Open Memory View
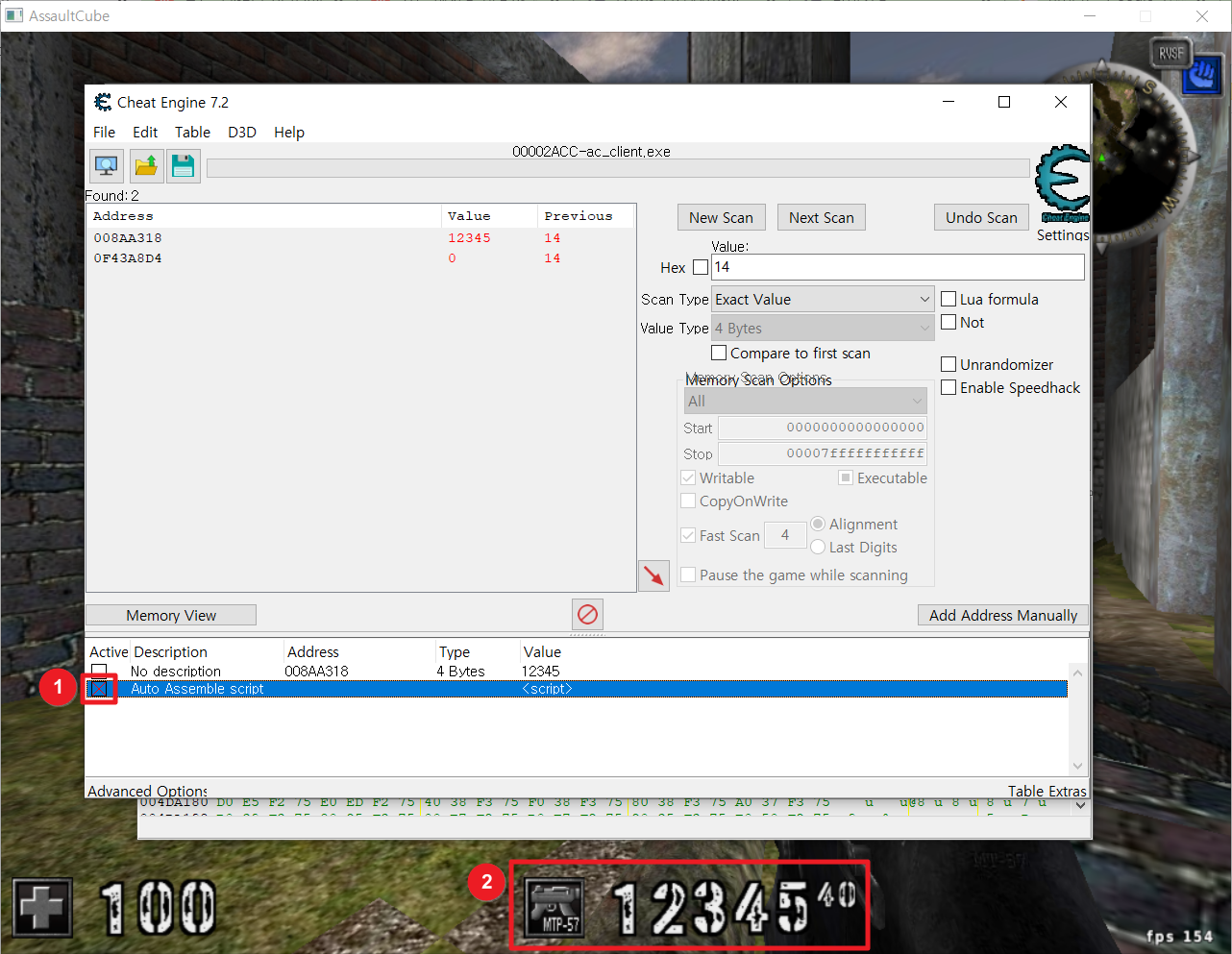 tap(171, 615)
